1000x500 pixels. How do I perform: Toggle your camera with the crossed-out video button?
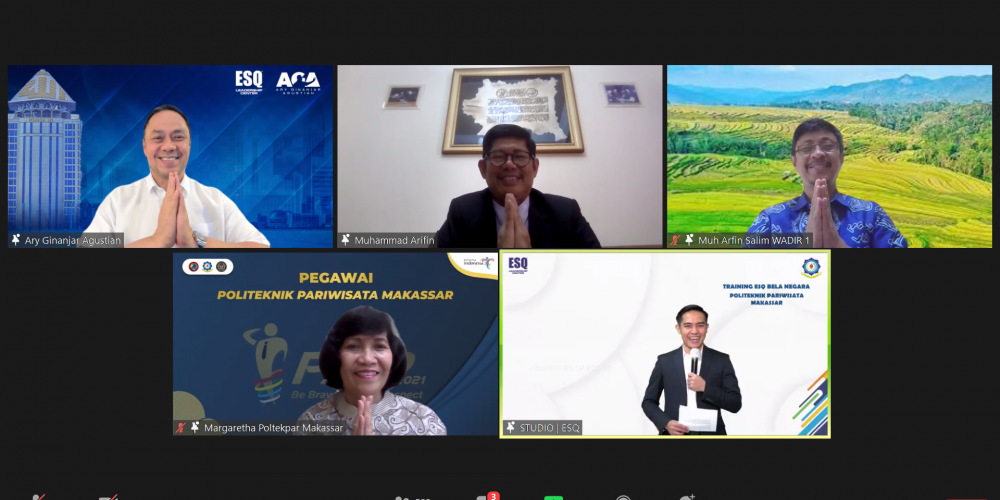click(108, 497)
